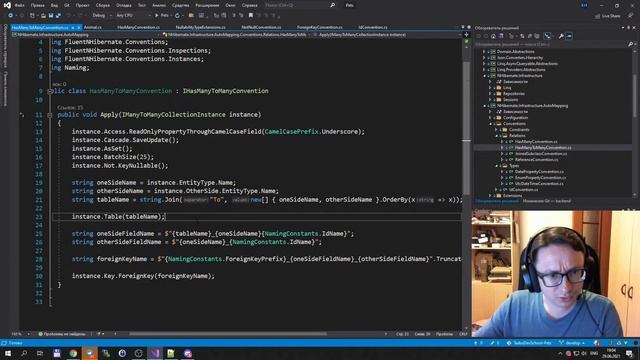Click the restart/refresh toolbar icon
The image size is (640, 360).
(x=177, y=16)
